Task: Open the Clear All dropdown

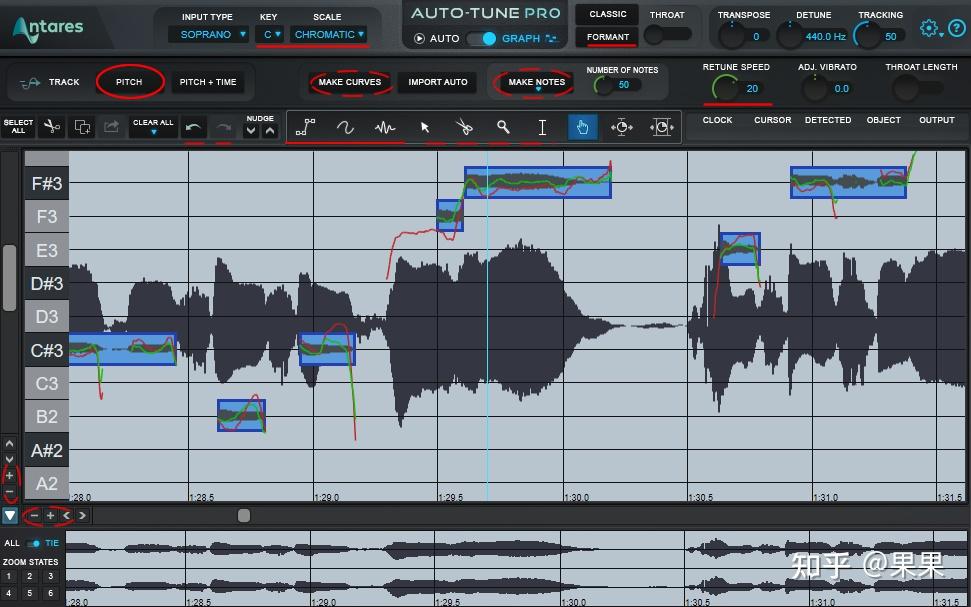Action: coord(153,127)
